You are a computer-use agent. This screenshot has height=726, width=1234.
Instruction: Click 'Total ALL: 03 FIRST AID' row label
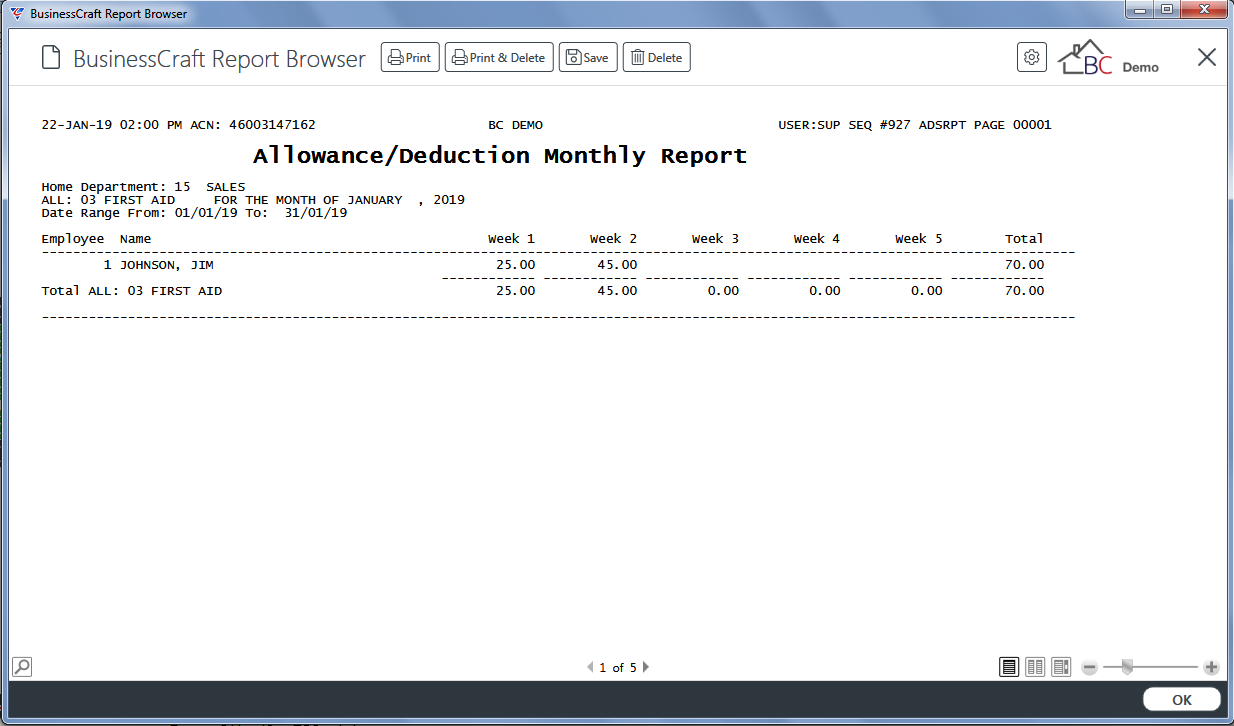132,291
